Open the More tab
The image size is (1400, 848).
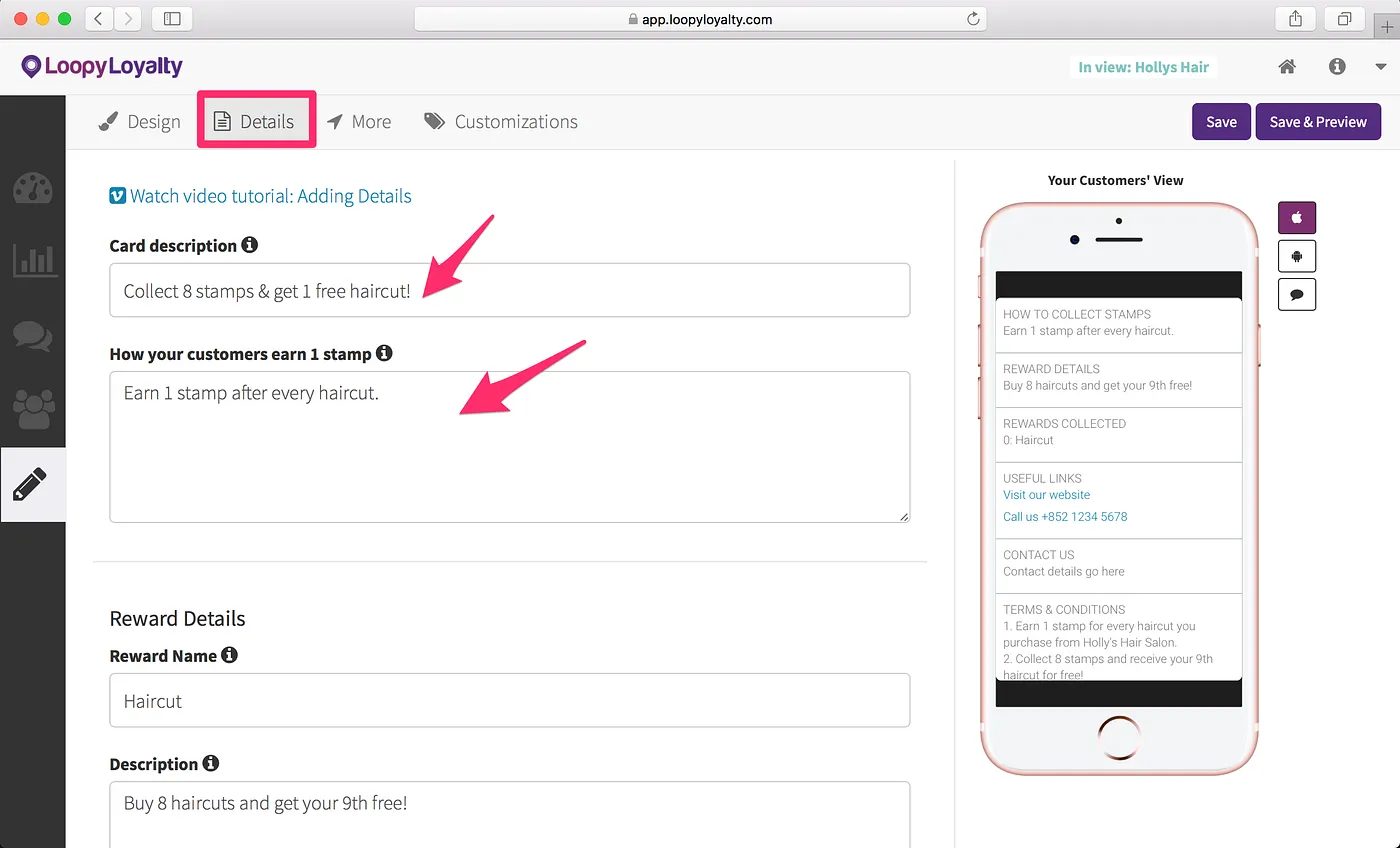point(359,122)
